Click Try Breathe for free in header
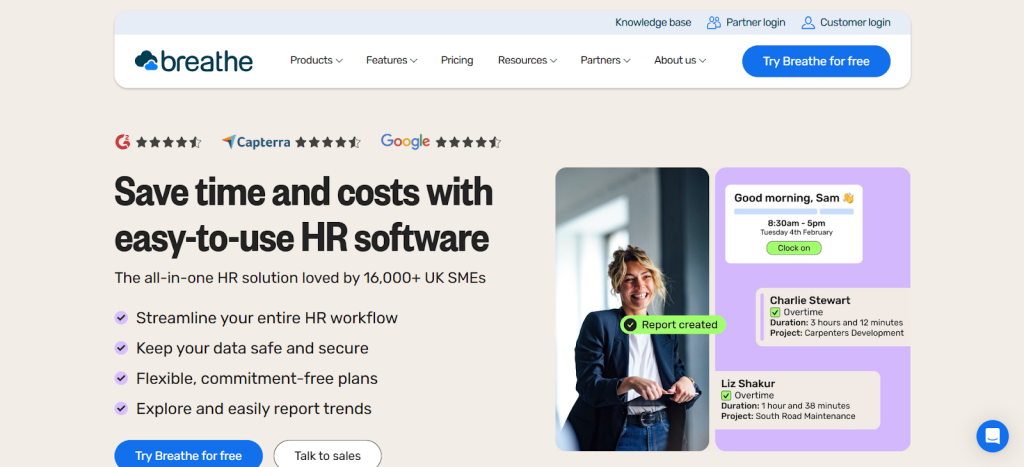Image resolution: width=1024 pixels, height=467 pixels. [816, 61]
